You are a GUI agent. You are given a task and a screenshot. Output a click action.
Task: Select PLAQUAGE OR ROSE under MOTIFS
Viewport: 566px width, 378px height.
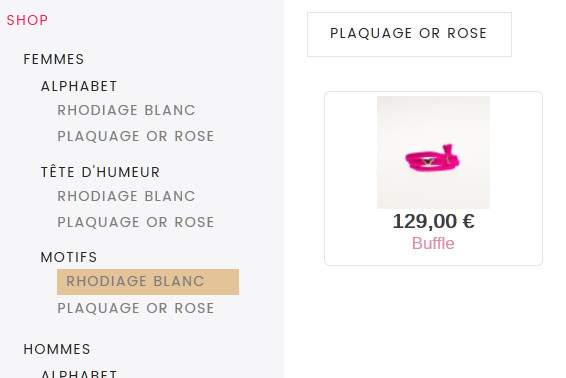(x=136, y=308)
